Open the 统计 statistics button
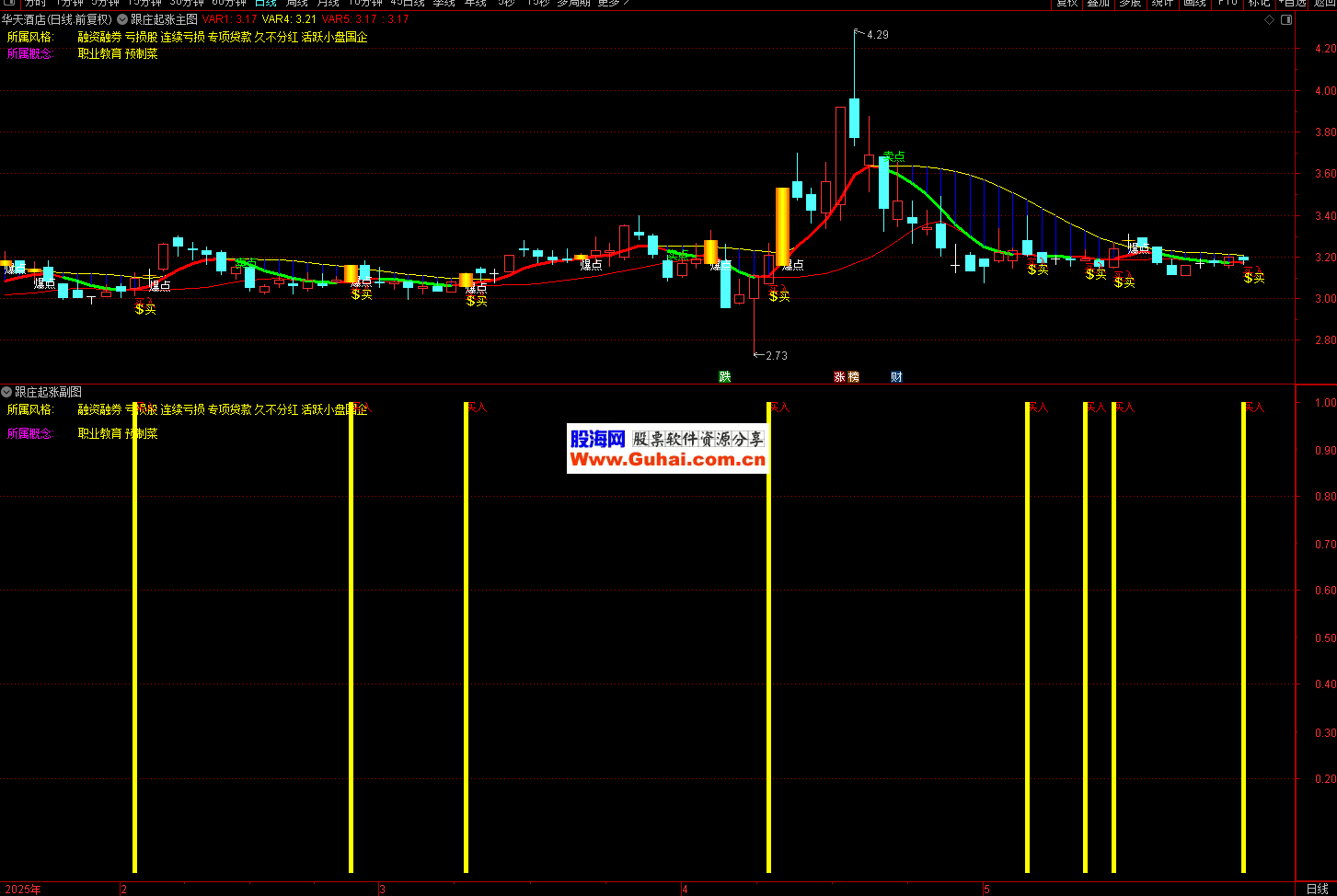 (1162, 4)
